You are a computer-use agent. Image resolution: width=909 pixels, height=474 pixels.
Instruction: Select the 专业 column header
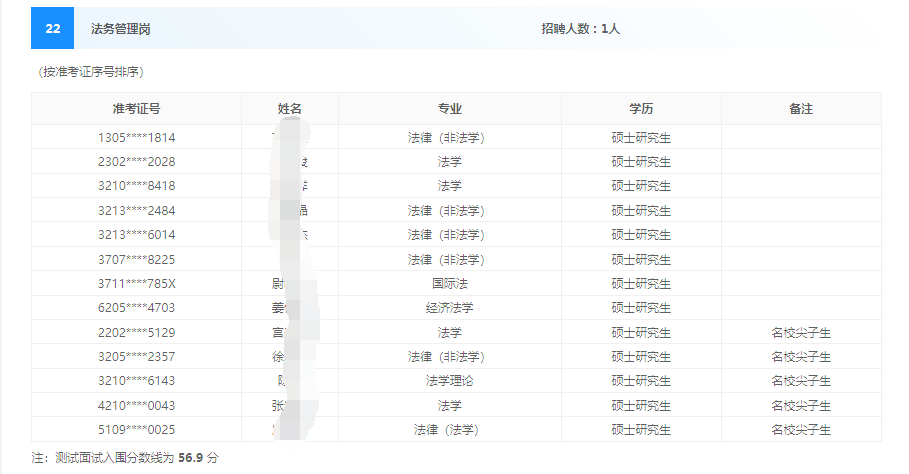click(449, 109)
